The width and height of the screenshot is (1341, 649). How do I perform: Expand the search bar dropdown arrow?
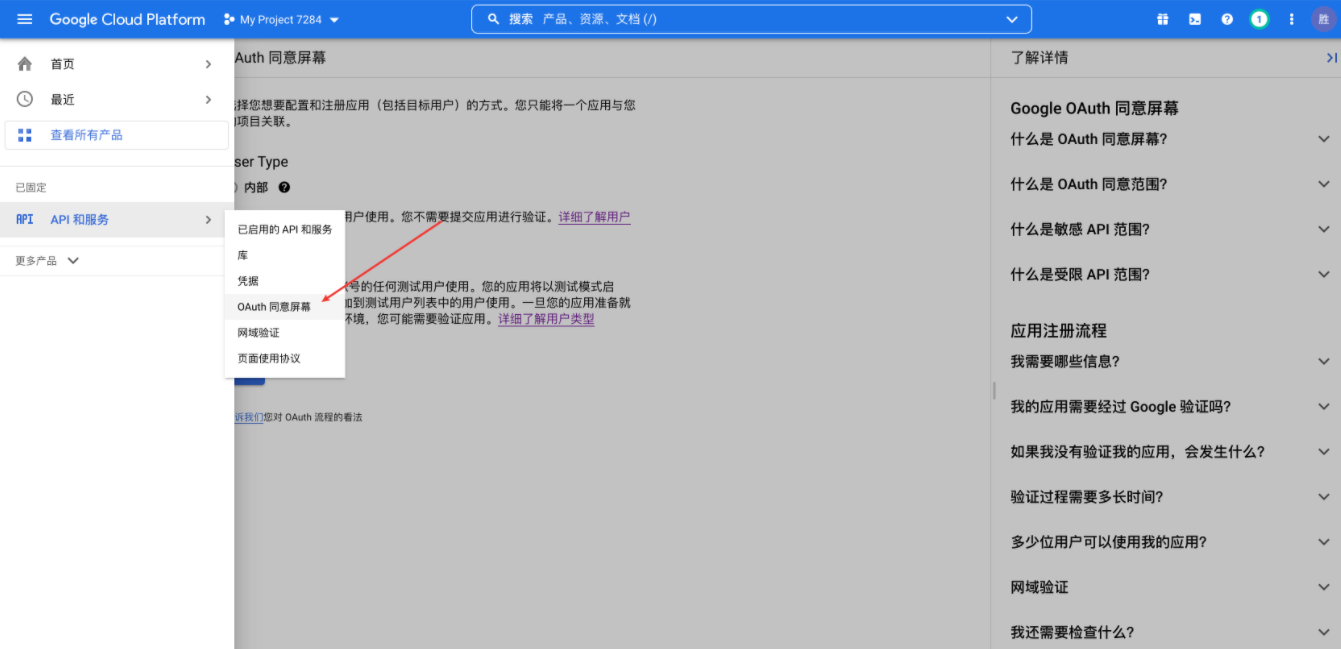click(x=1012, y=19)
